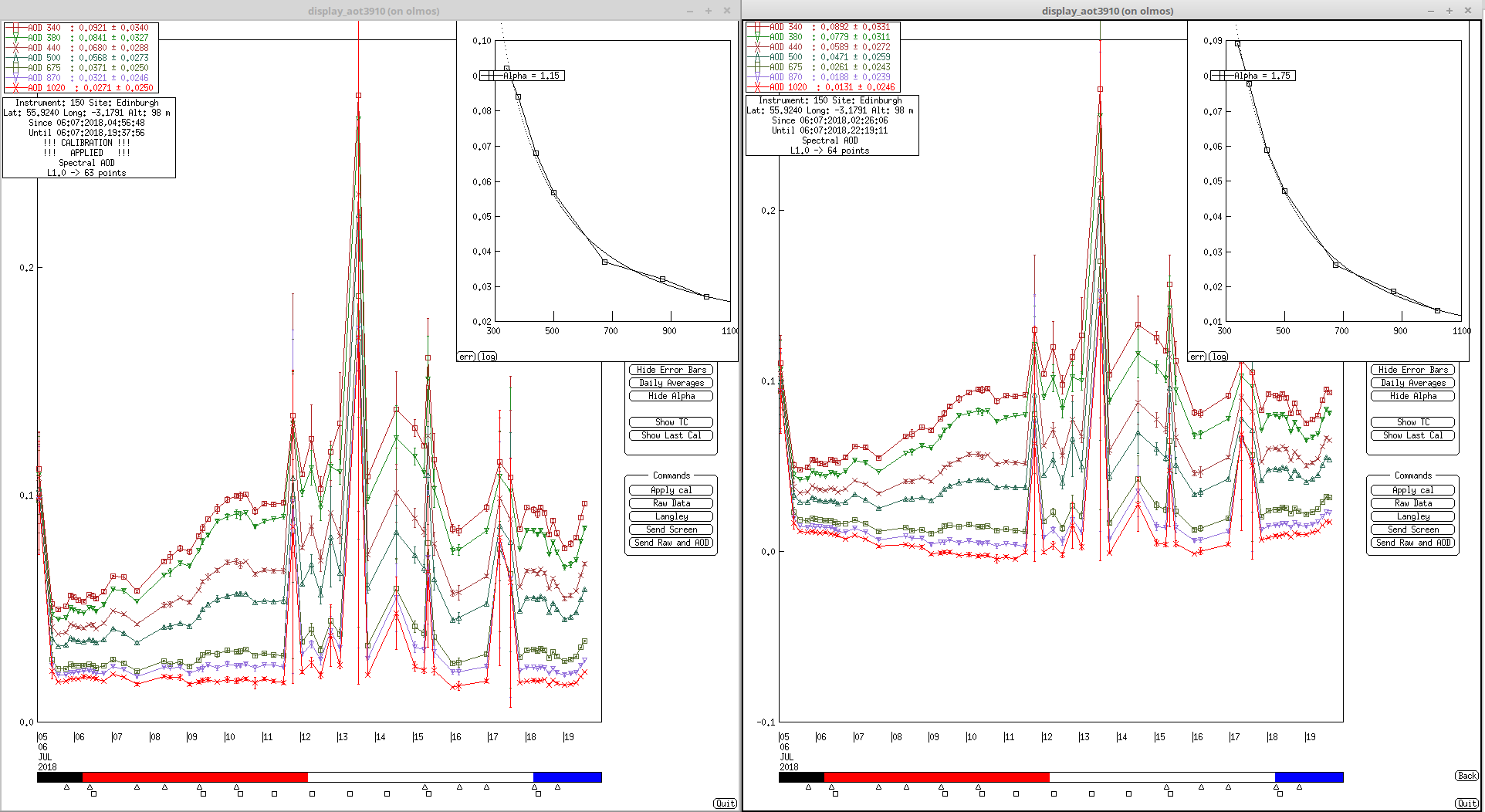The image size is (1485, 812).
Task: Click blue segment of right timeline bar
Action: (x=1309, y=777)
